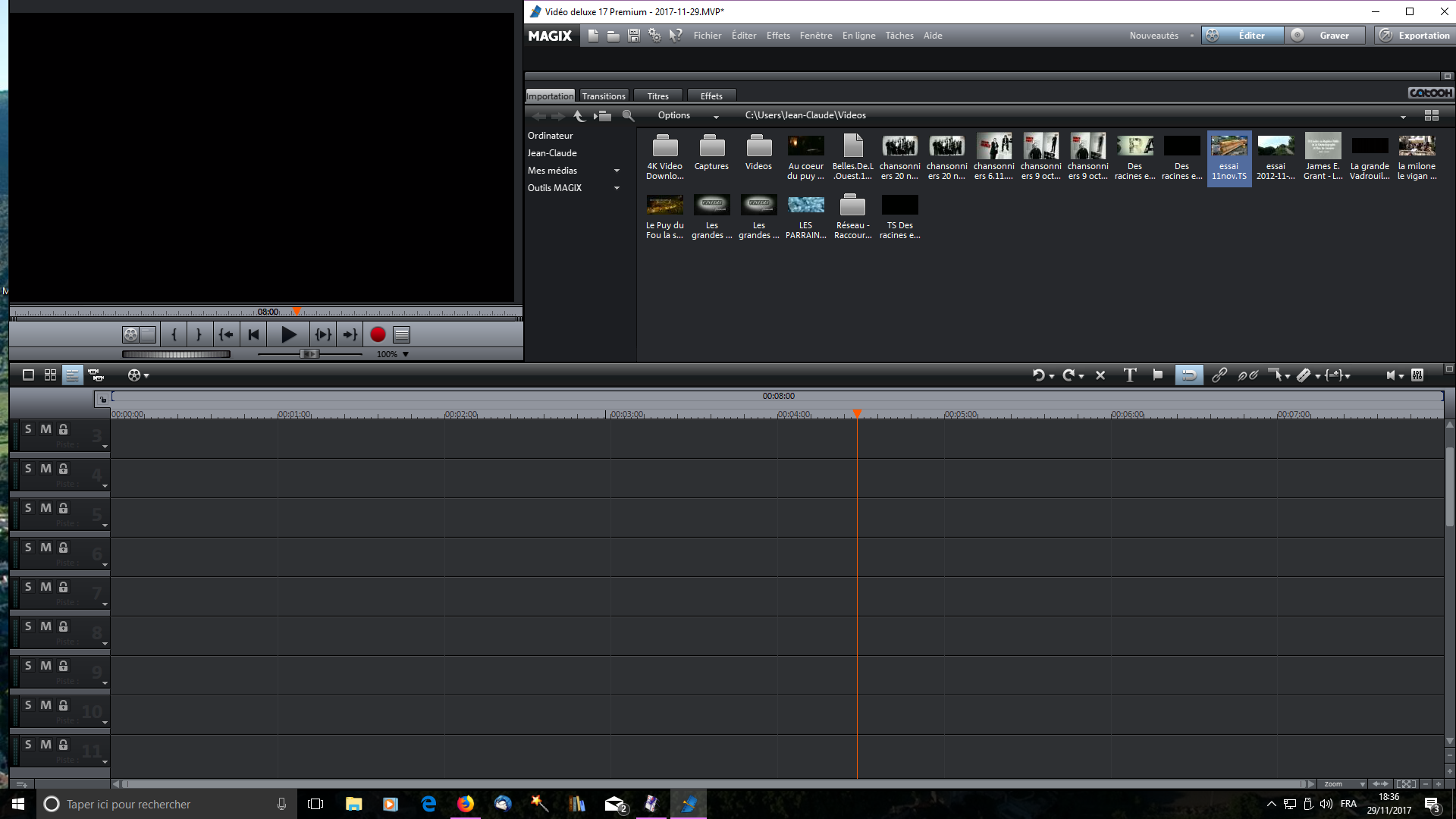The width and height of the screenshot is (1456, 819).
Task: Click the red Record button
Action: (x=378, y=334)
